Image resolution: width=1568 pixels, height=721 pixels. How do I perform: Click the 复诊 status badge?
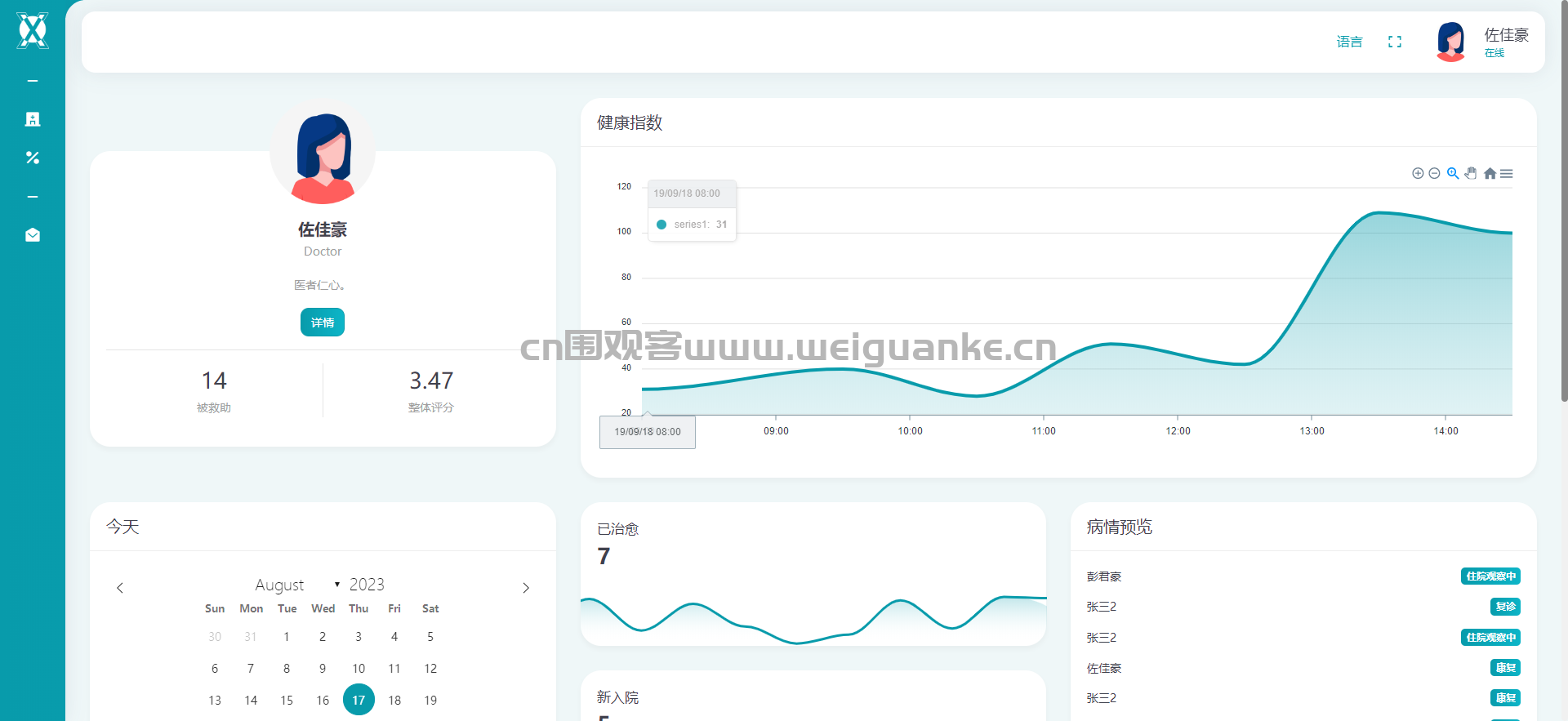click(1505, 607)
